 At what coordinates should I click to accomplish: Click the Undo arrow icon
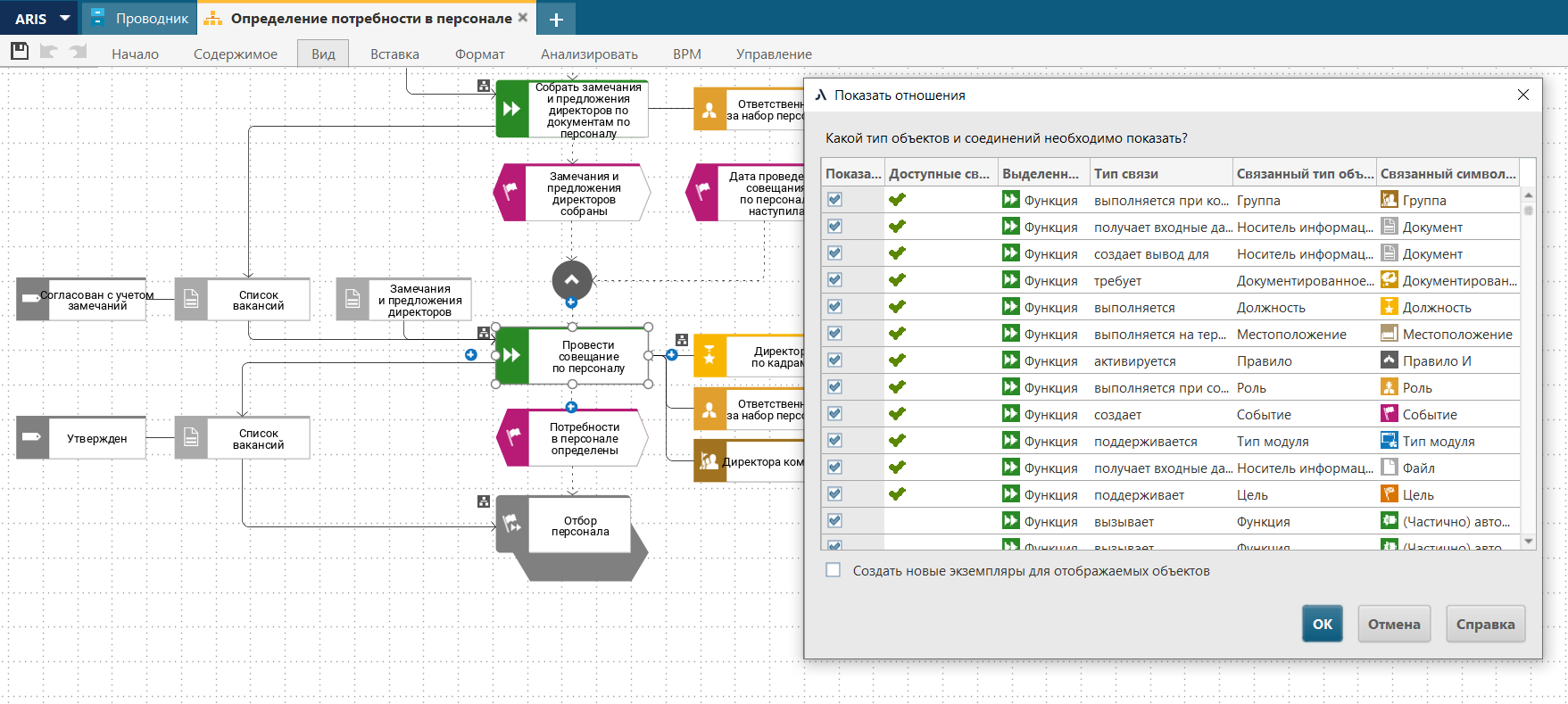click(x=48, y=52)
